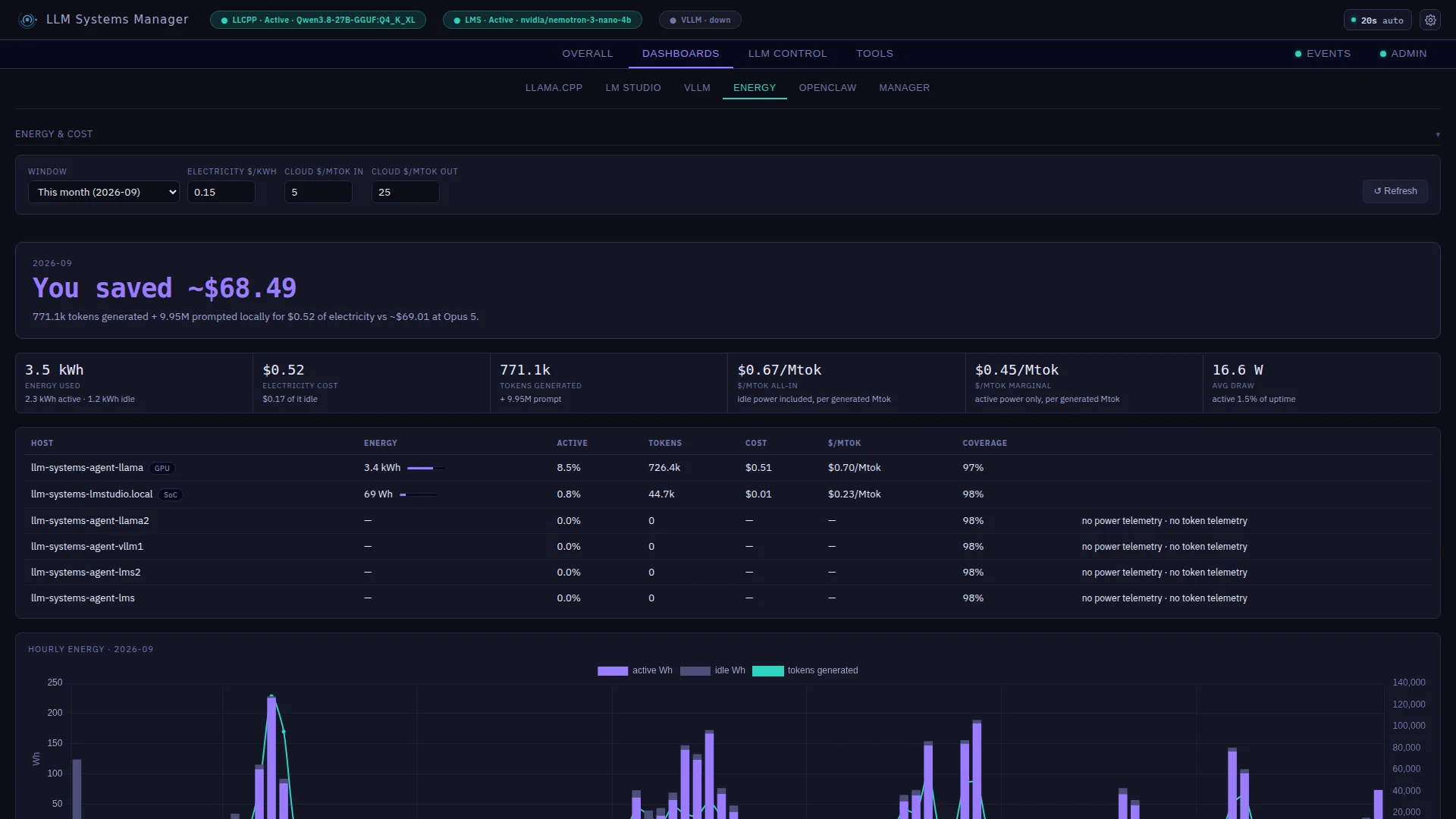This screenshot has width=1456, height=819.
Task: Click the $0.67/Mtok all-in value
Action: coord(780,370)
